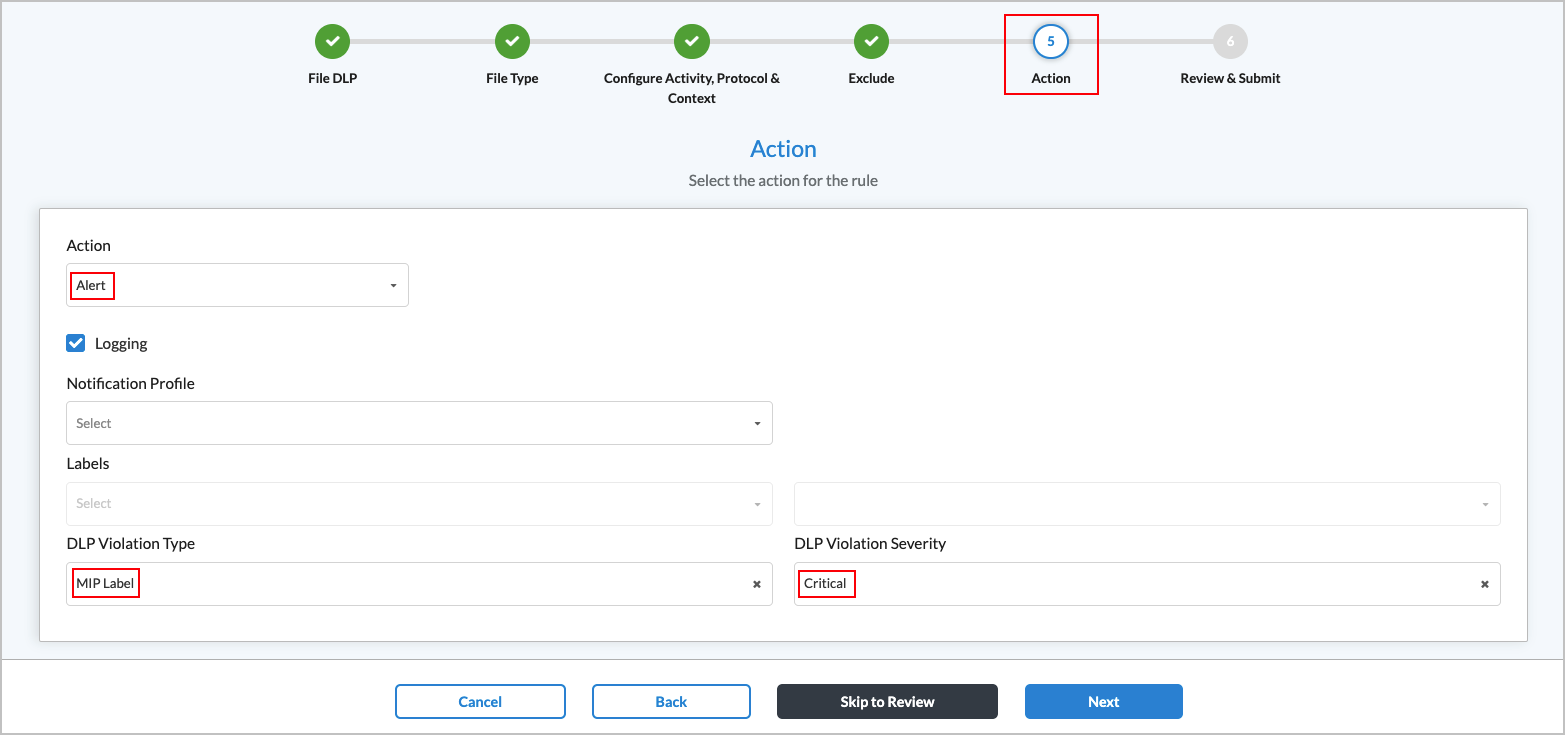Jump to step 6 Review & Submit circle

tap(1230, 42)
